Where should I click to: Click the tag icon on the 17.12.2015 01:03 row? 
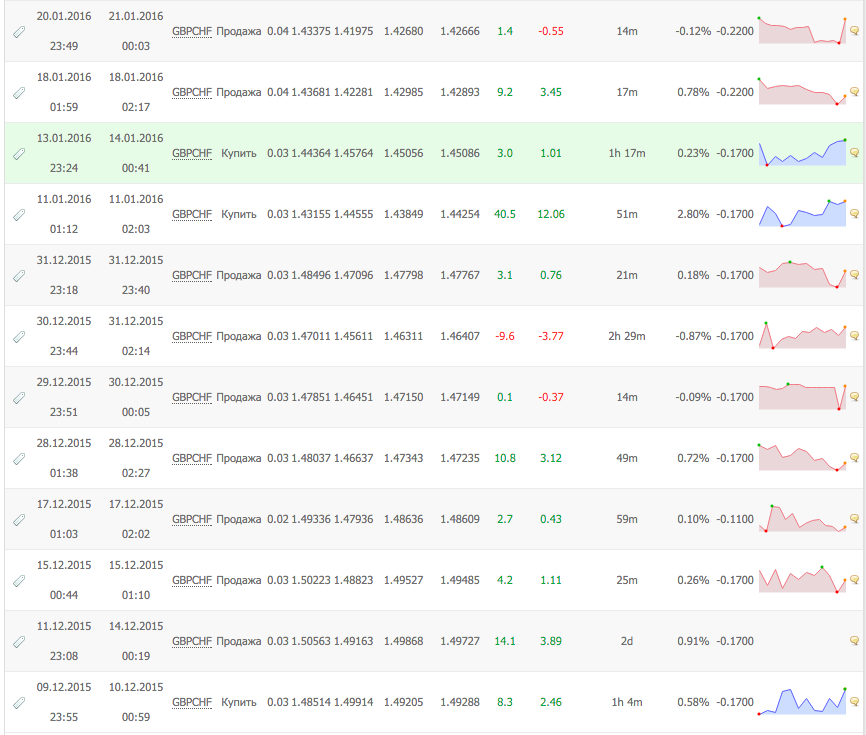(19, 520)
